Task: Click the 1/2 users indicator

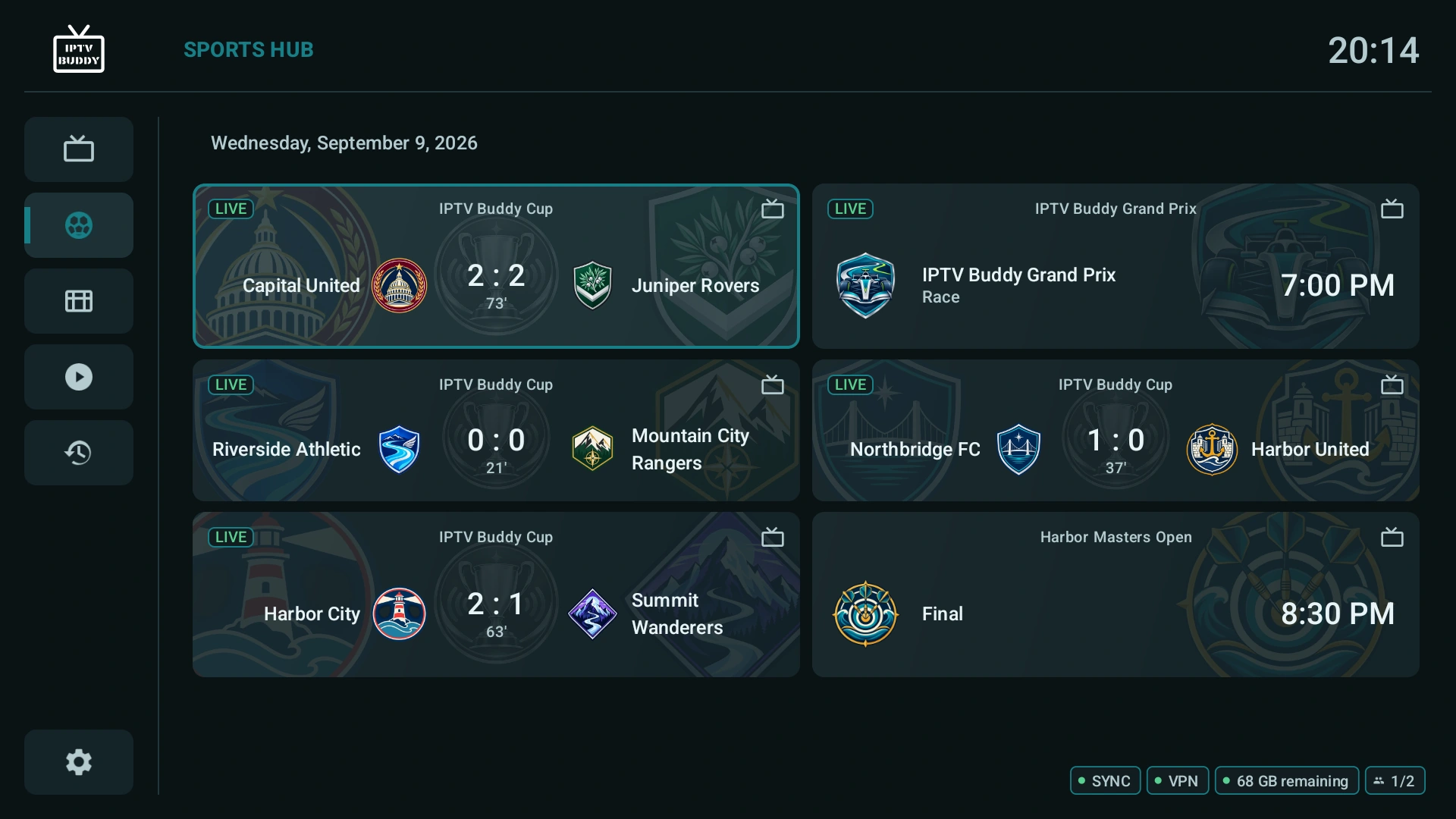Action: [1395, 781]
